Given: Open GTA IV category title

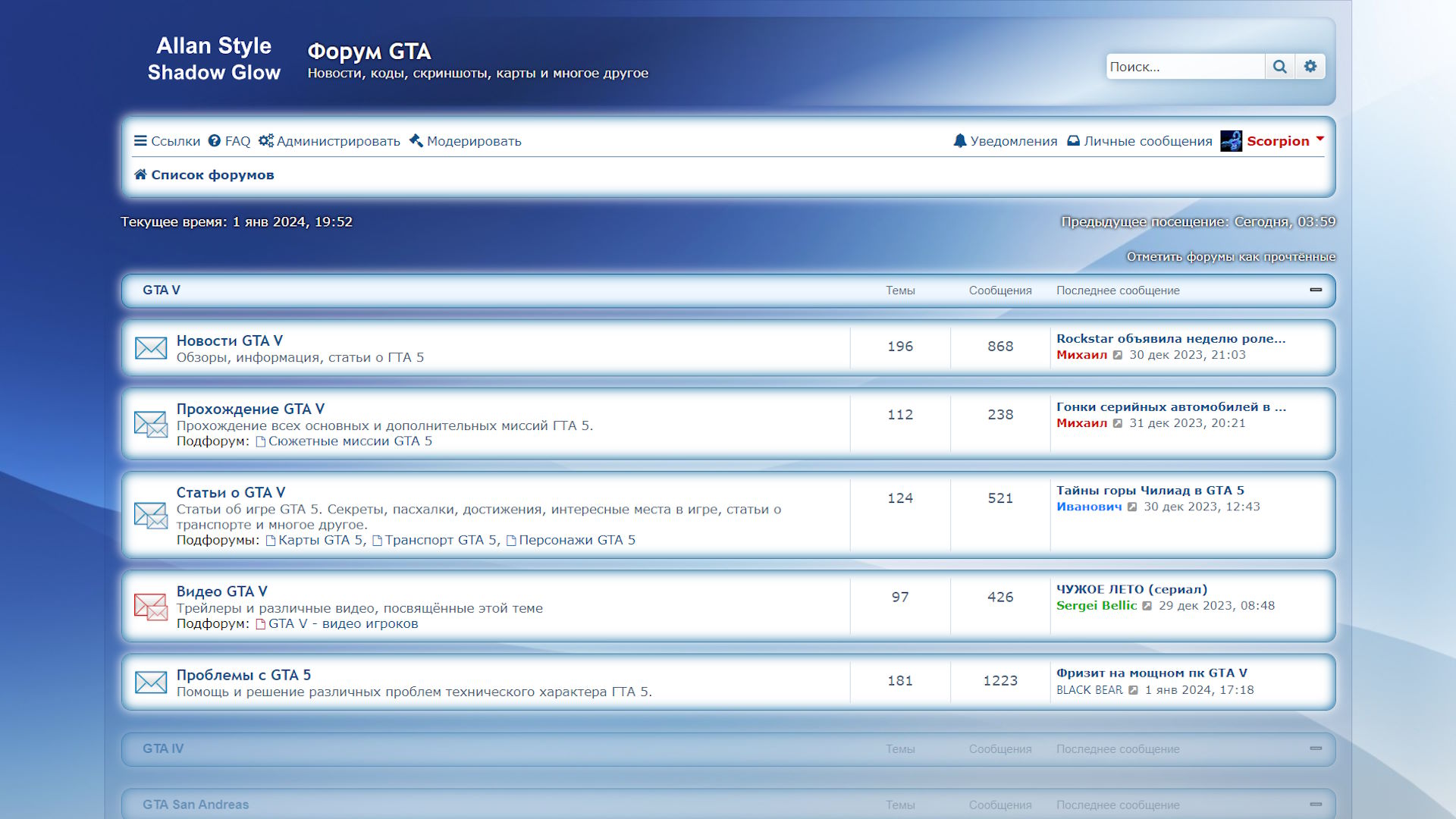Looking at the screenshot, I should 163,748.
